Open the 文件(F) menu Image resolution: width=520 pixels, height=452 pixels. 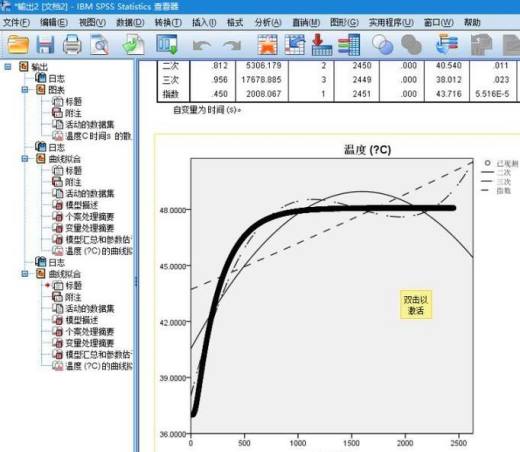[x=16, y=22]
